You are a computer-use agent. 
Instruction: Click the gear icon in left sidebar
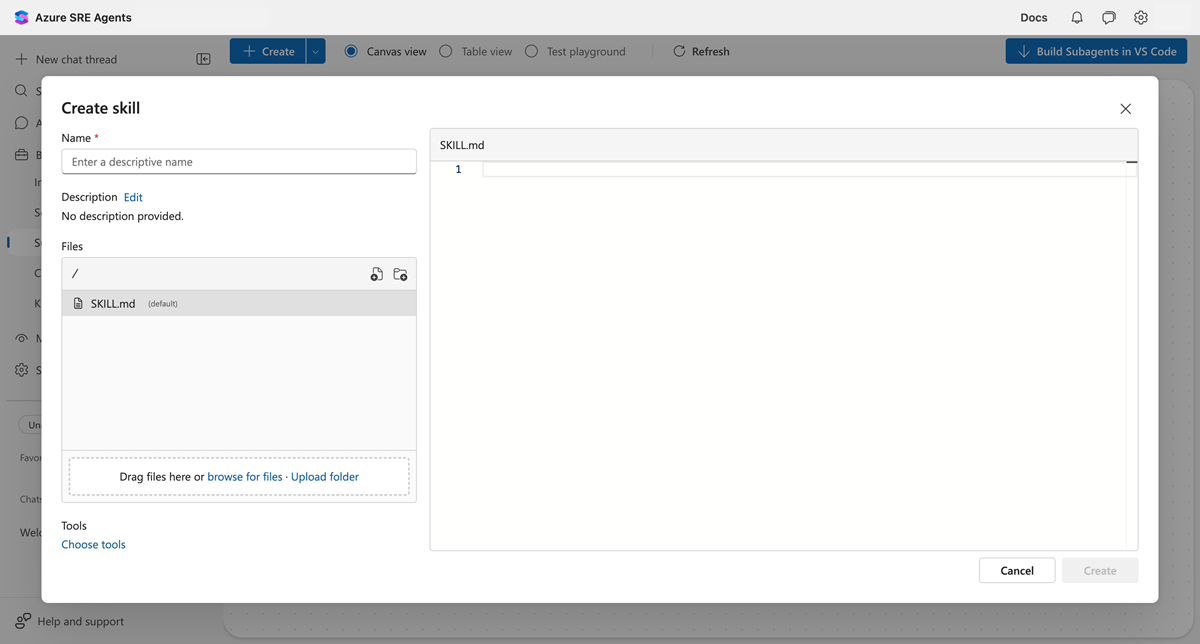[21, 370]
